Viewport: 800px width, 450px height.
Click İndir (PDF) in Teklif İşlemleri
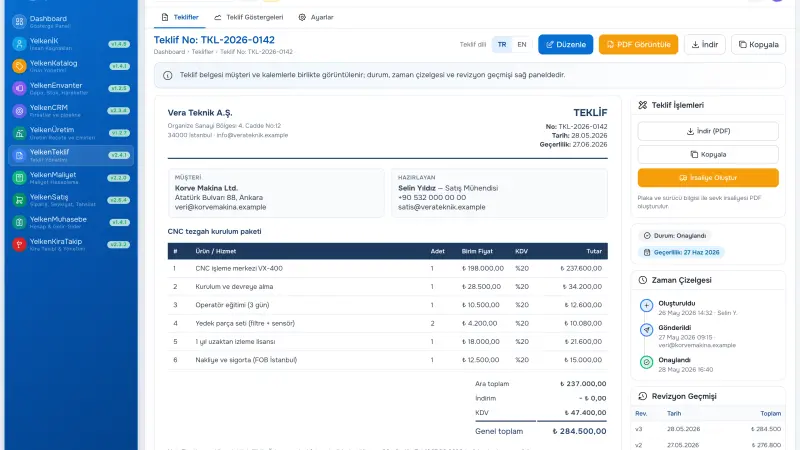tap(708, 131)
